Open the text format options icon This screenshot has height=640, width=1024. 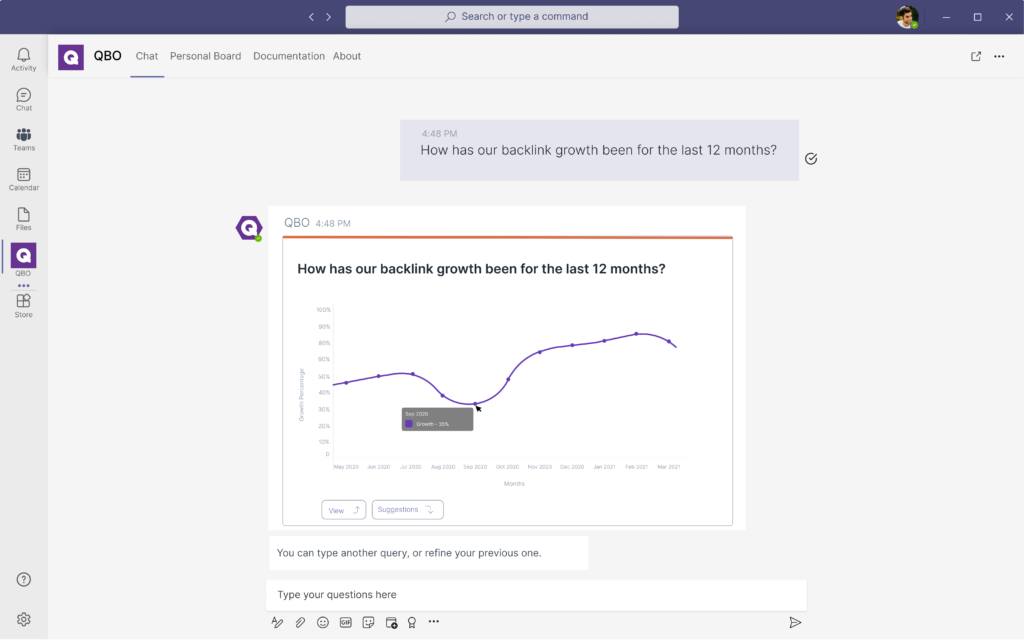(278, 622)
